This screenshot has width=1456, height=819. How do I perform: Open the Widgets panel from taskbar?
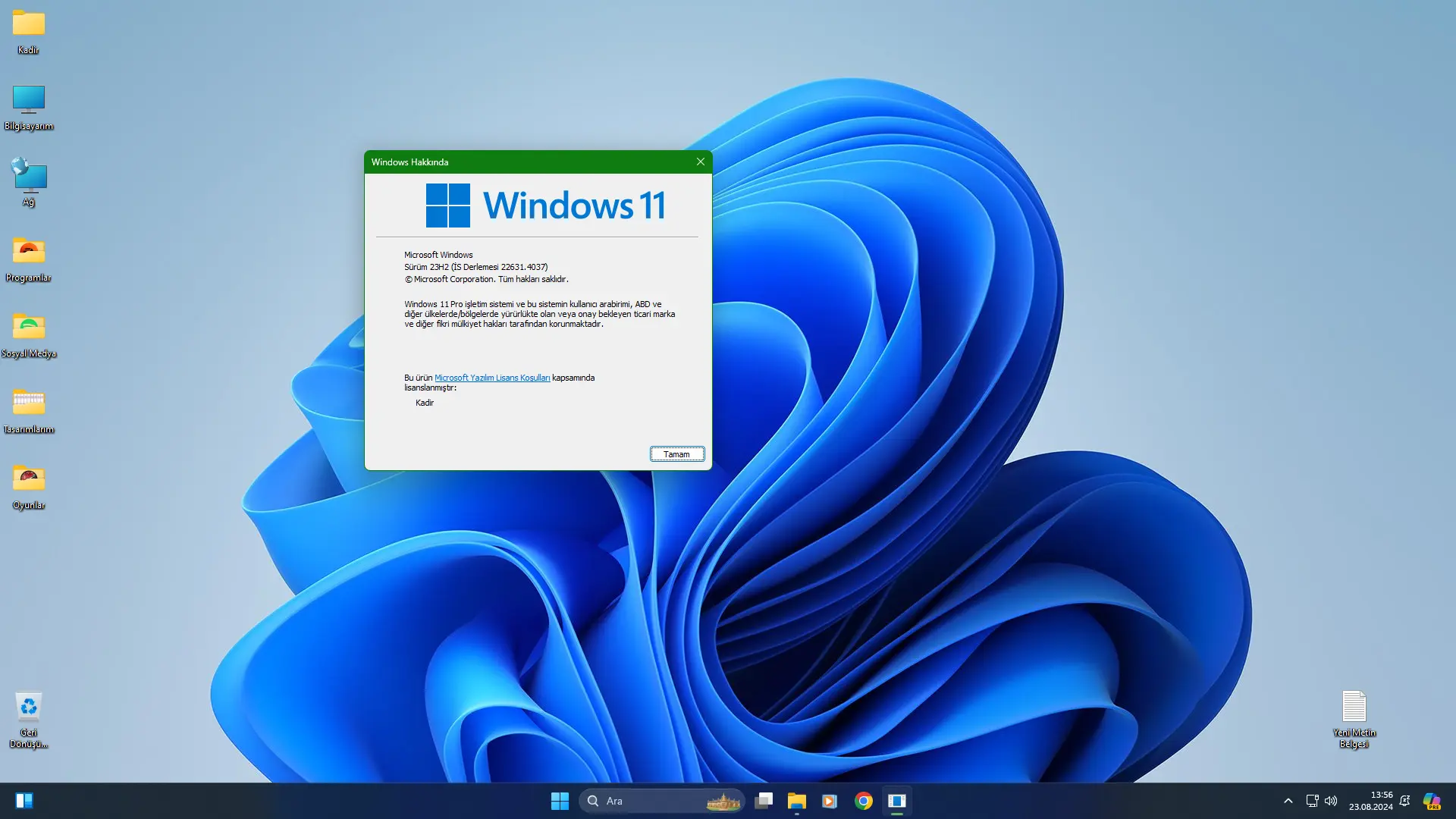pos(24,801)
